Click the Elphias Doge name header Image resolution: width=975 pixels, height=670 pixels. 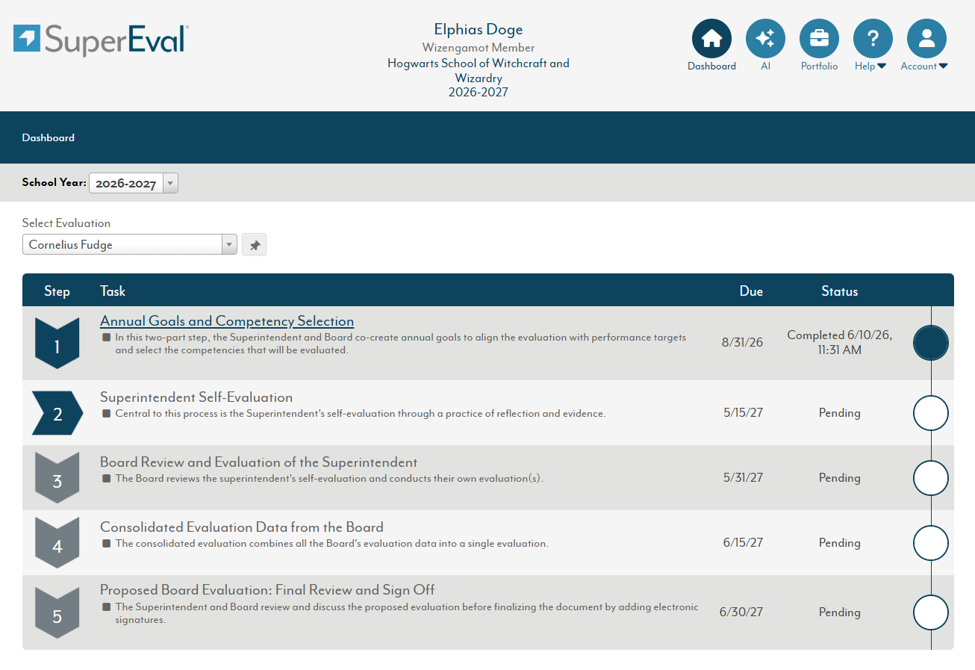478,29
